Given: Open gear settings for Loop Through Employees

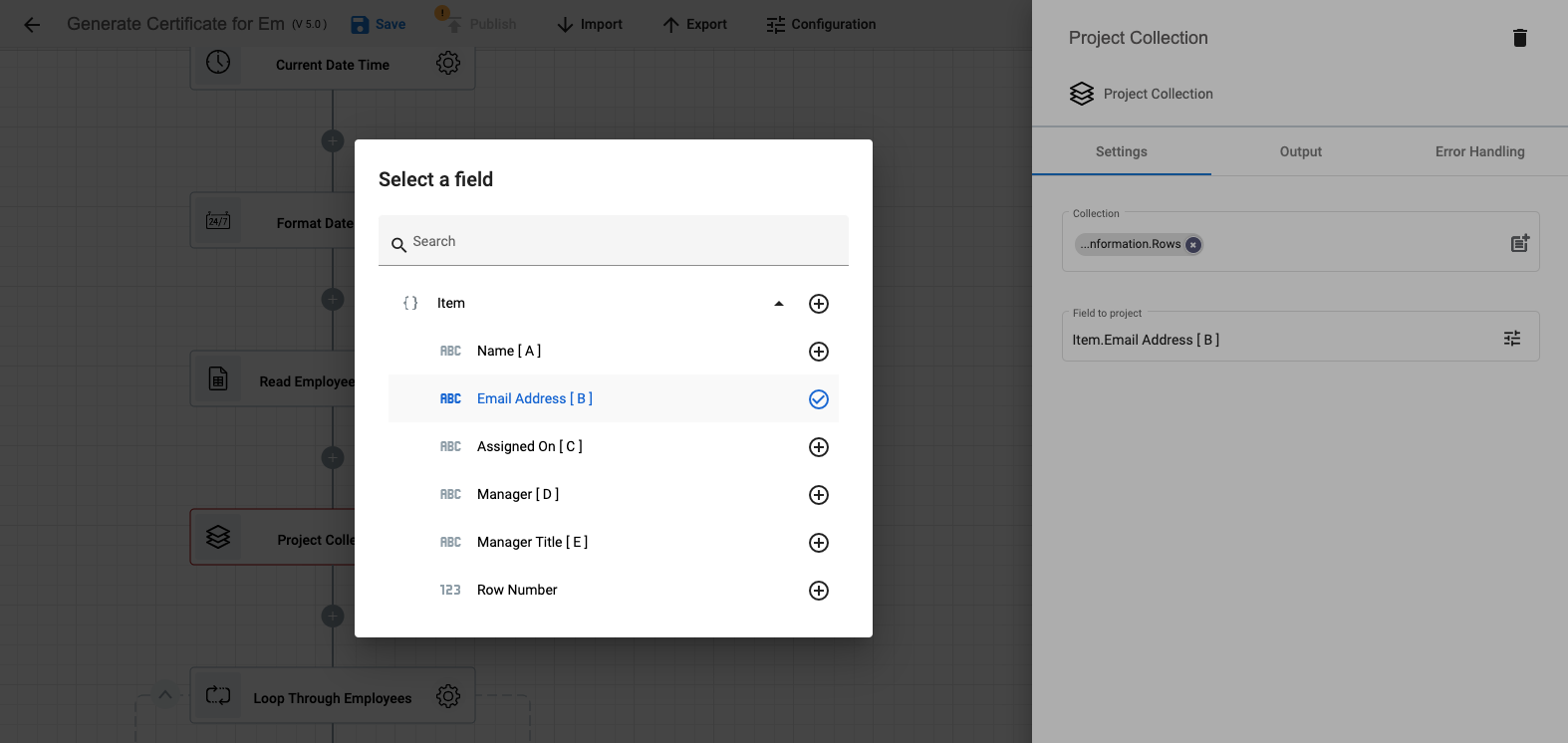Looking at the screenshot, I should pos(448,696).
